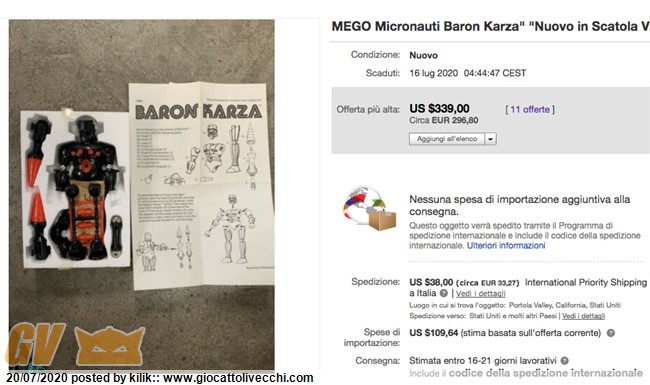Open the Baron Karza product photo
Viewport: 650px width, 385px height.
coord(141,195)
